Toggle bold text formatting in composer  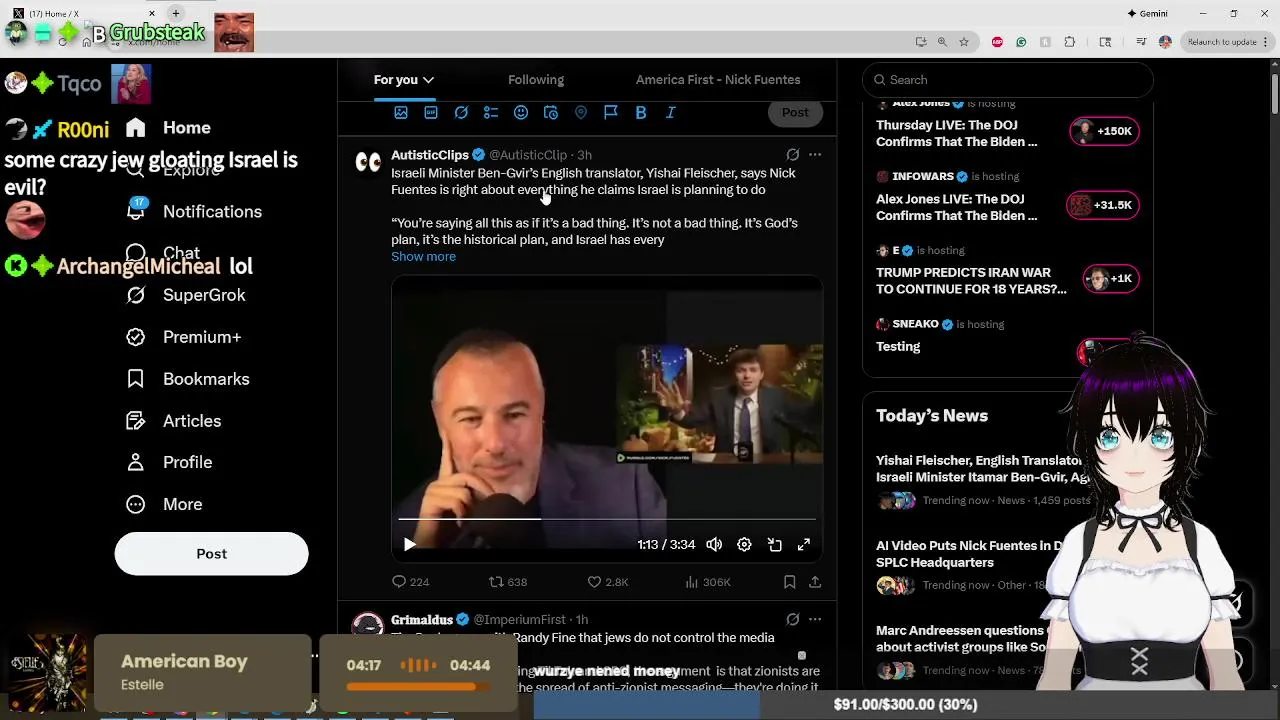[641, 113]
